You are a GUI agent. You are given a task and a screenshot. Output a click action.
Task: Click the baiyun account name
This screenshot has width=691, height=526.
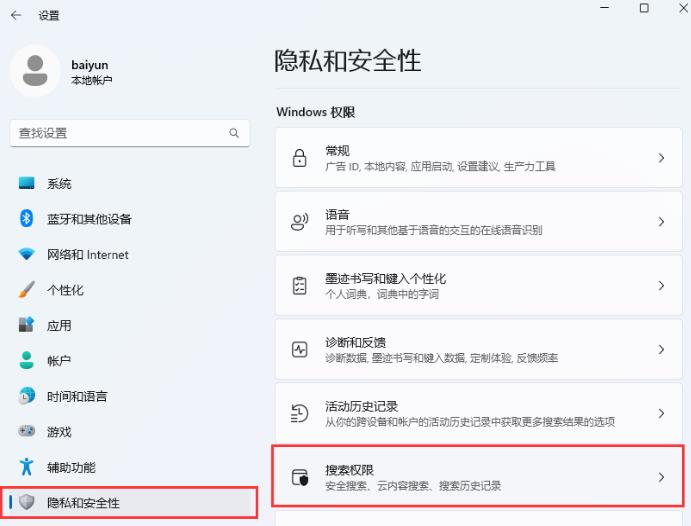[90, 65]
